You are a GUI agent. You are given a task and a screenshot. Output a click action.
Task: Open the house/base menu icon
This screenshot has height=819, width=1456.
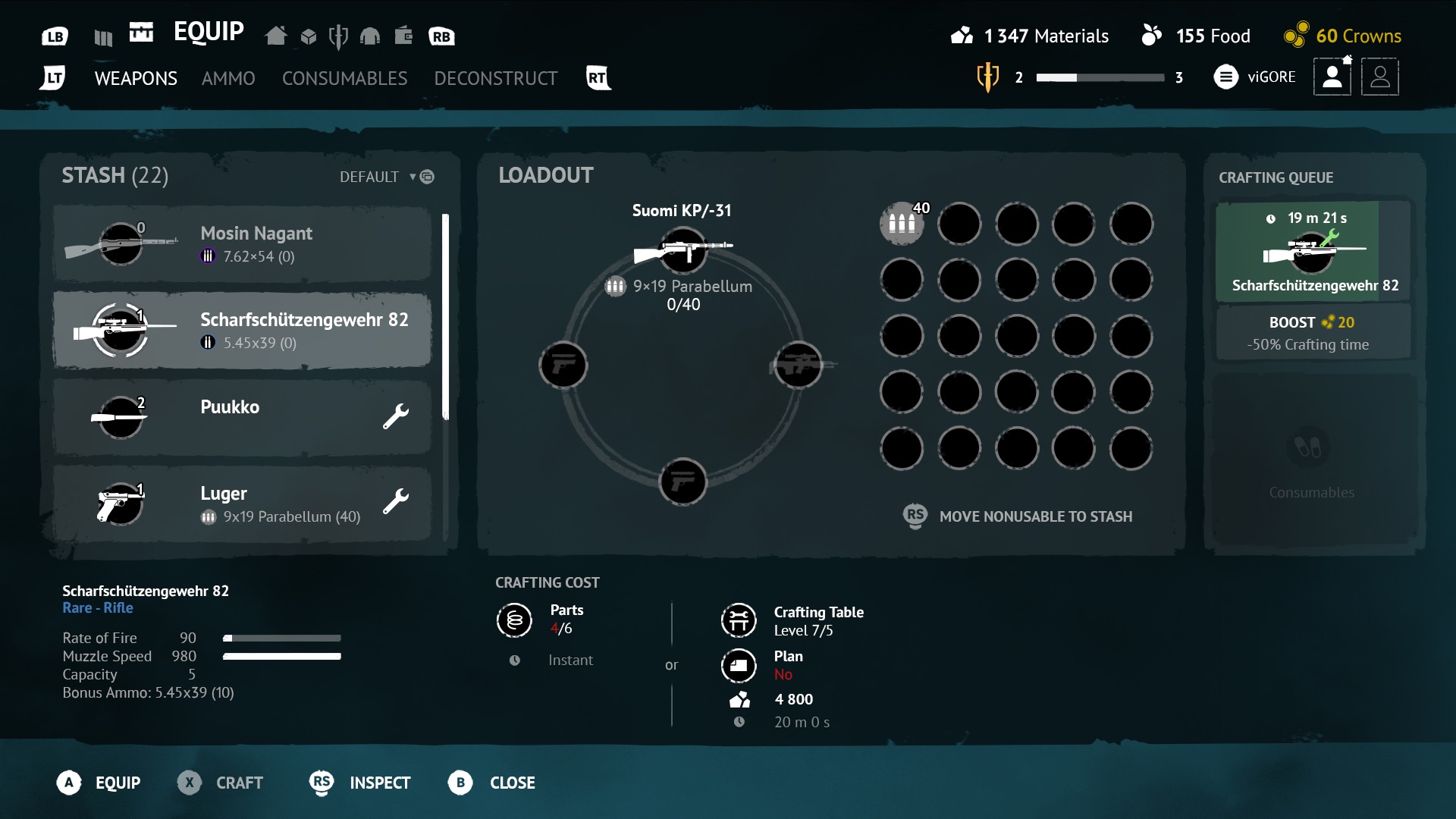pyautogui.click(x=276, y=36)
